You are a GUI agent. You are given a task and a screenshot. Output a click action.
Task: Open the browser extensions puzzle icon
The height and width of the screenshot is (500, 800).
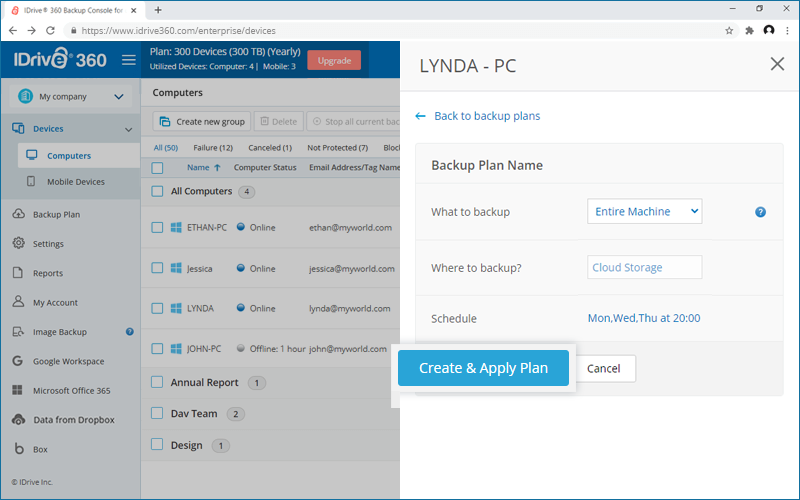tap(749, 31)
